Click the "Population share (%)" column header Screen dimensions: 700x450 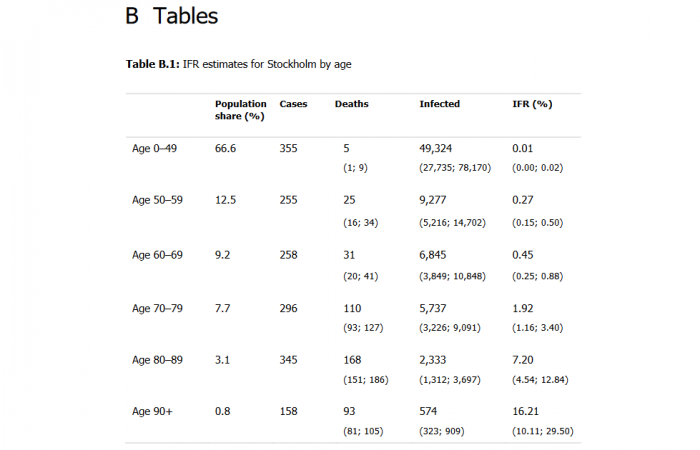[x=240, y=110]
